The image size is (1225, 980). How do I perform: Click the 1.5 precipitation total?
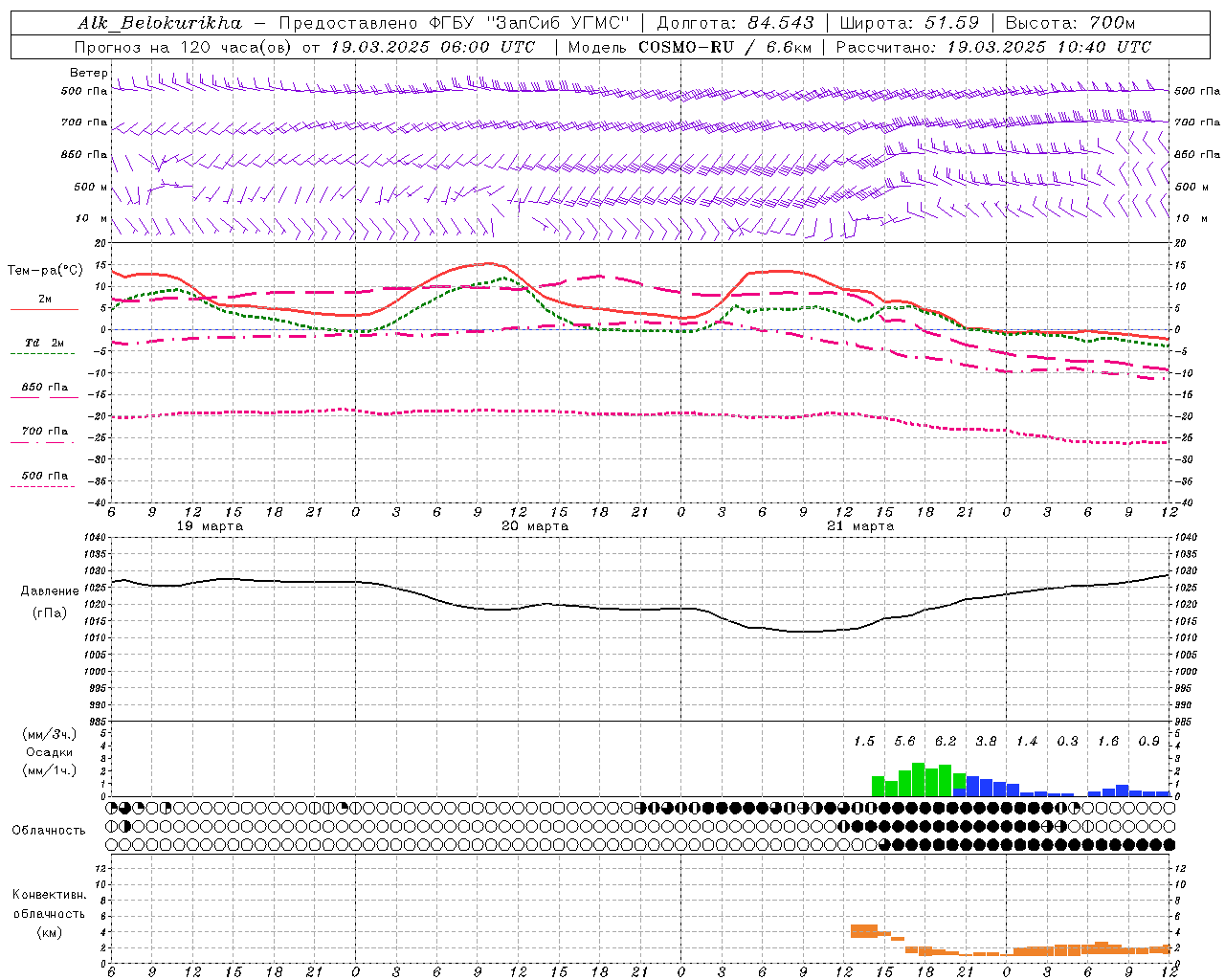864,741
